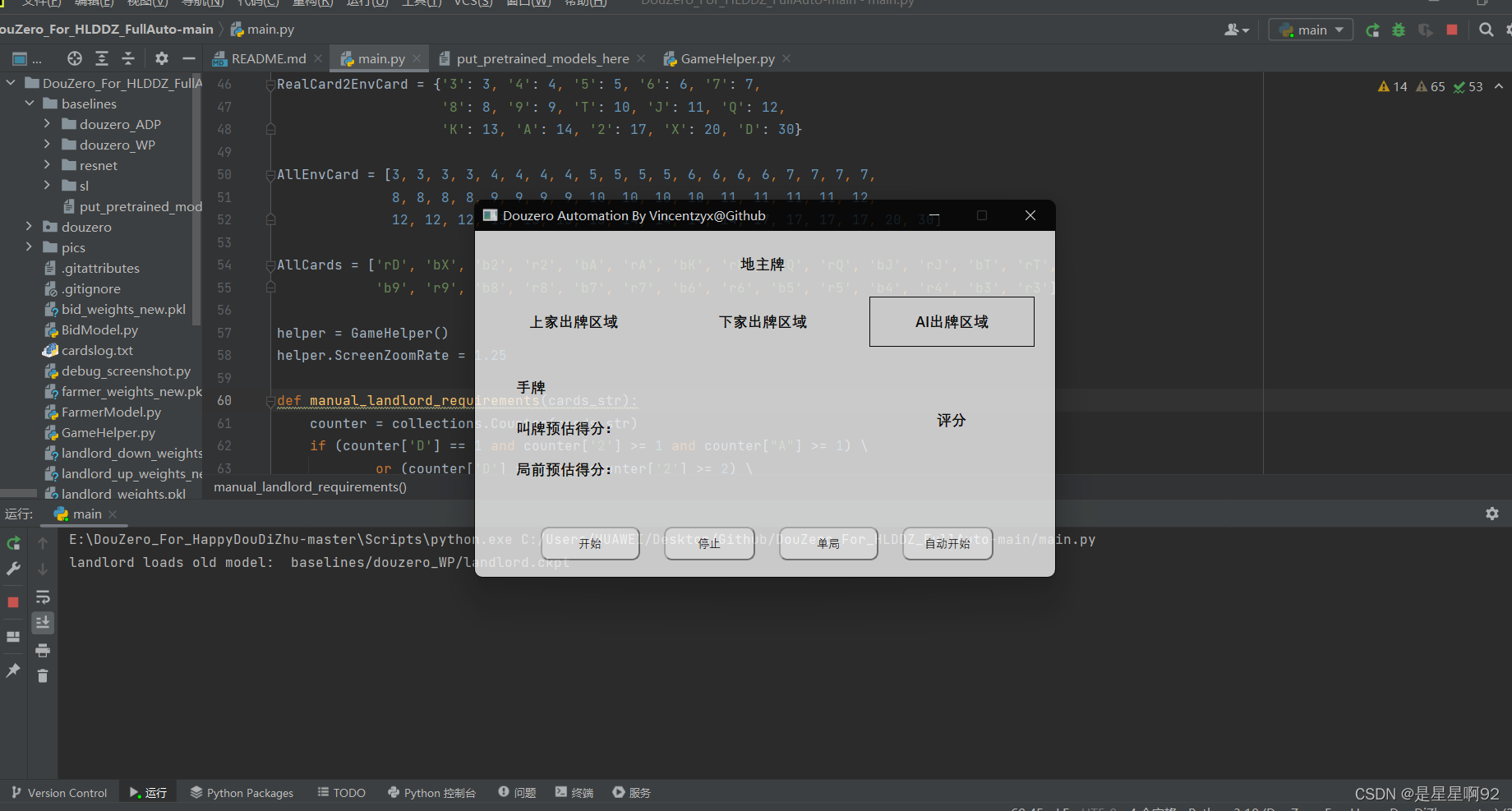Click the select opened file target icon
Image resolution: width=1512 pixels, height=811 pixels.
pos(75,58)
